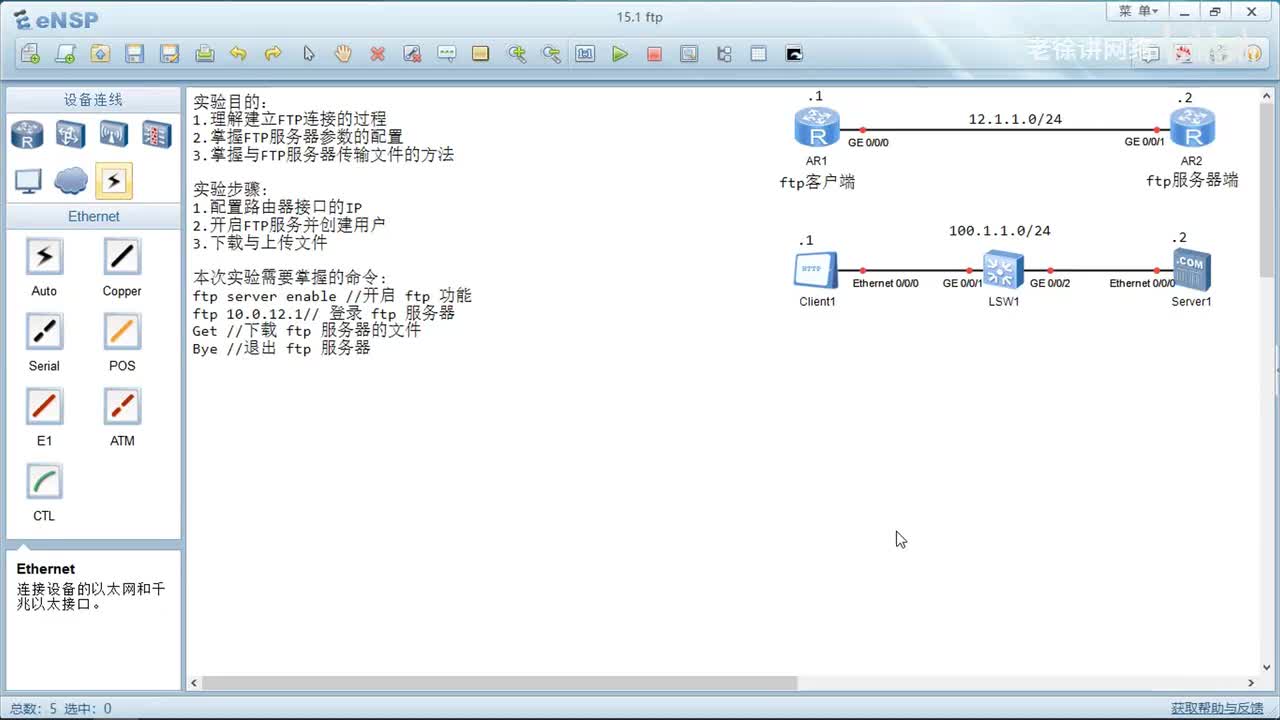
Task: Create a new topology file
Action: pyautogui.click(x=30, y=54)
